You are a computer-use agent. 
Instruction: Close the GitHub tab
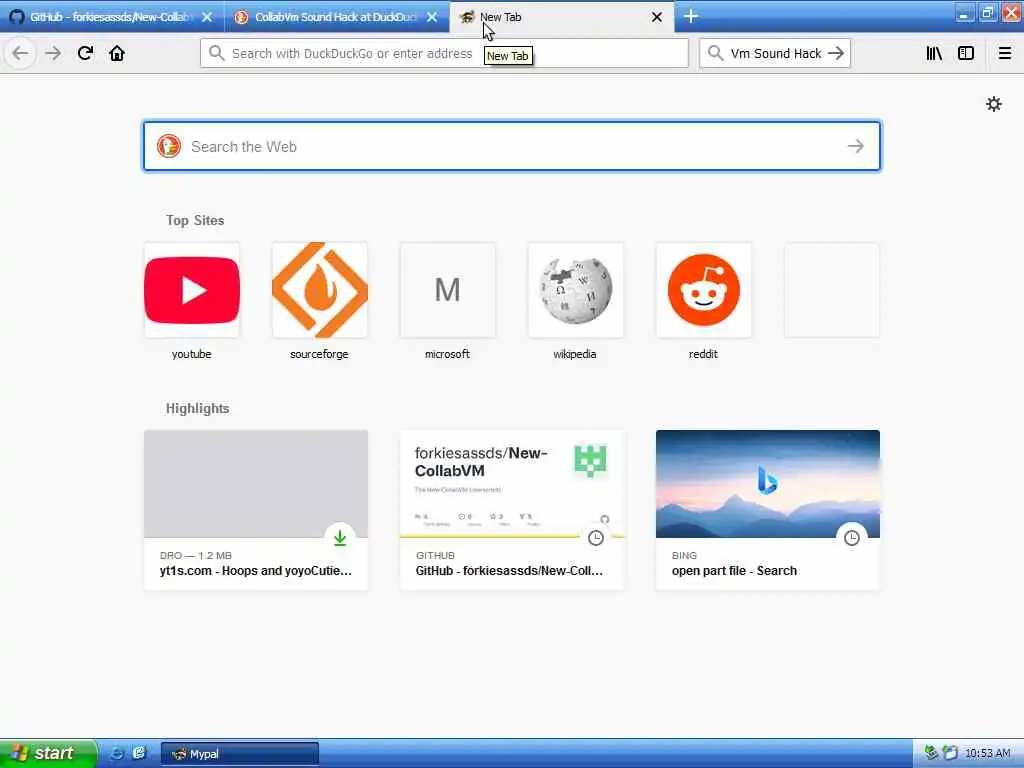(207, 17)
